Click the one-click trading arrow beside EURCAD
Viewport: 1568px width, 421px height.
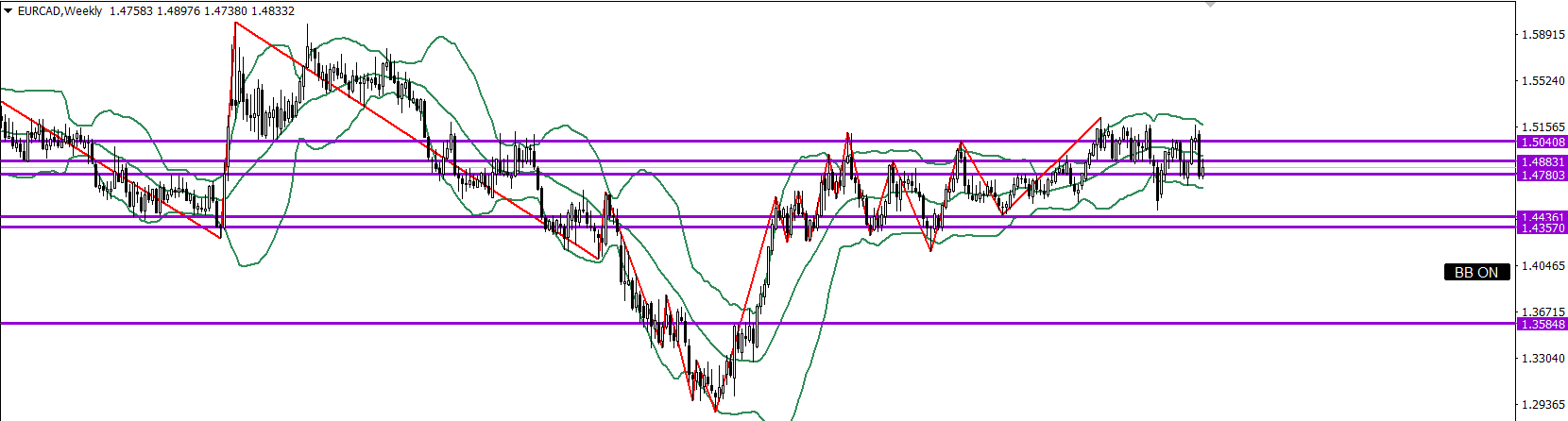pyautogui.click(x=9, y=11)
